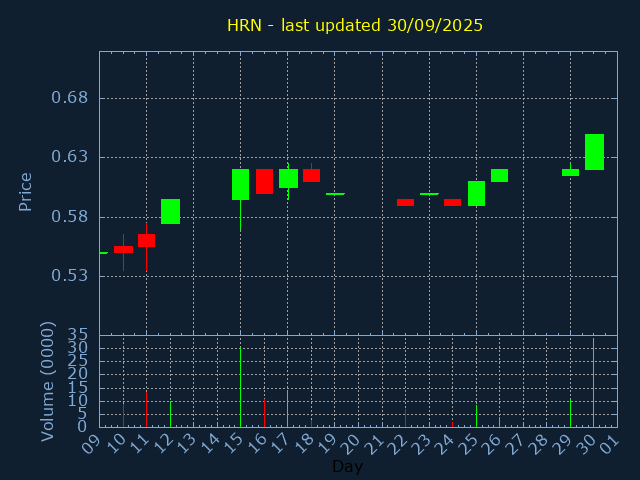Screen dimensions: 640x480
Task: Click the tall green volume bar for day 15
Action: click(240, 387)
